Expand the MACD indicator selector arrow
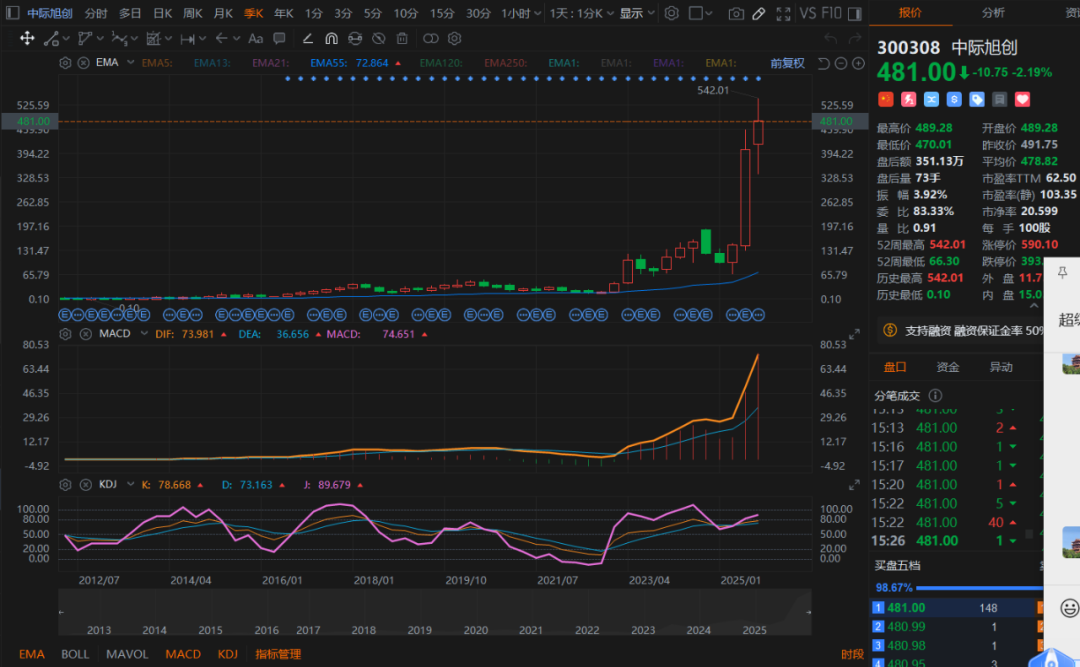The height and width of the screenshot is (667, 1080). point(143,334)
